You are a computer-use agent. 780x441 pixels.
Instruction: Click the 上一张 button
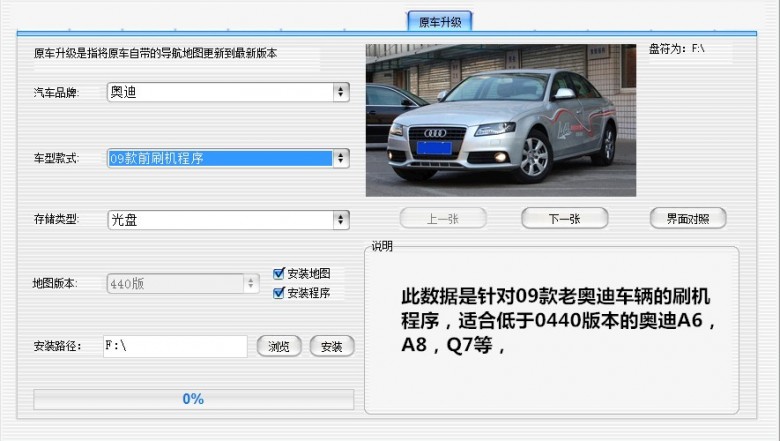[x=443, y=218]
